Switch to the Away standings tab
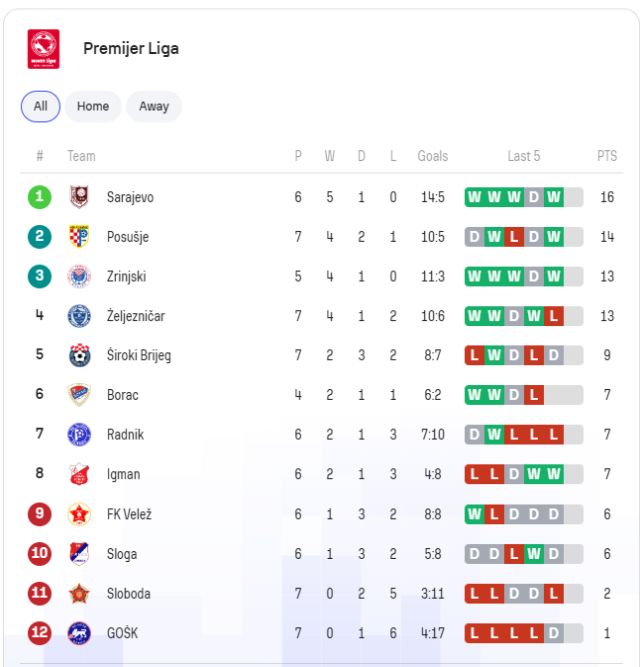 [x=154, y=107]
